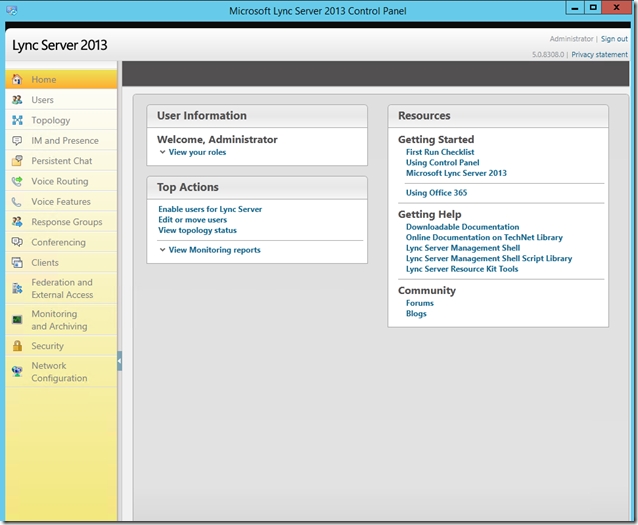The width and height of the screenshot is (638, 525).
Task: Collapse the navigation pane splitter arrow
Action: point(120,361)
